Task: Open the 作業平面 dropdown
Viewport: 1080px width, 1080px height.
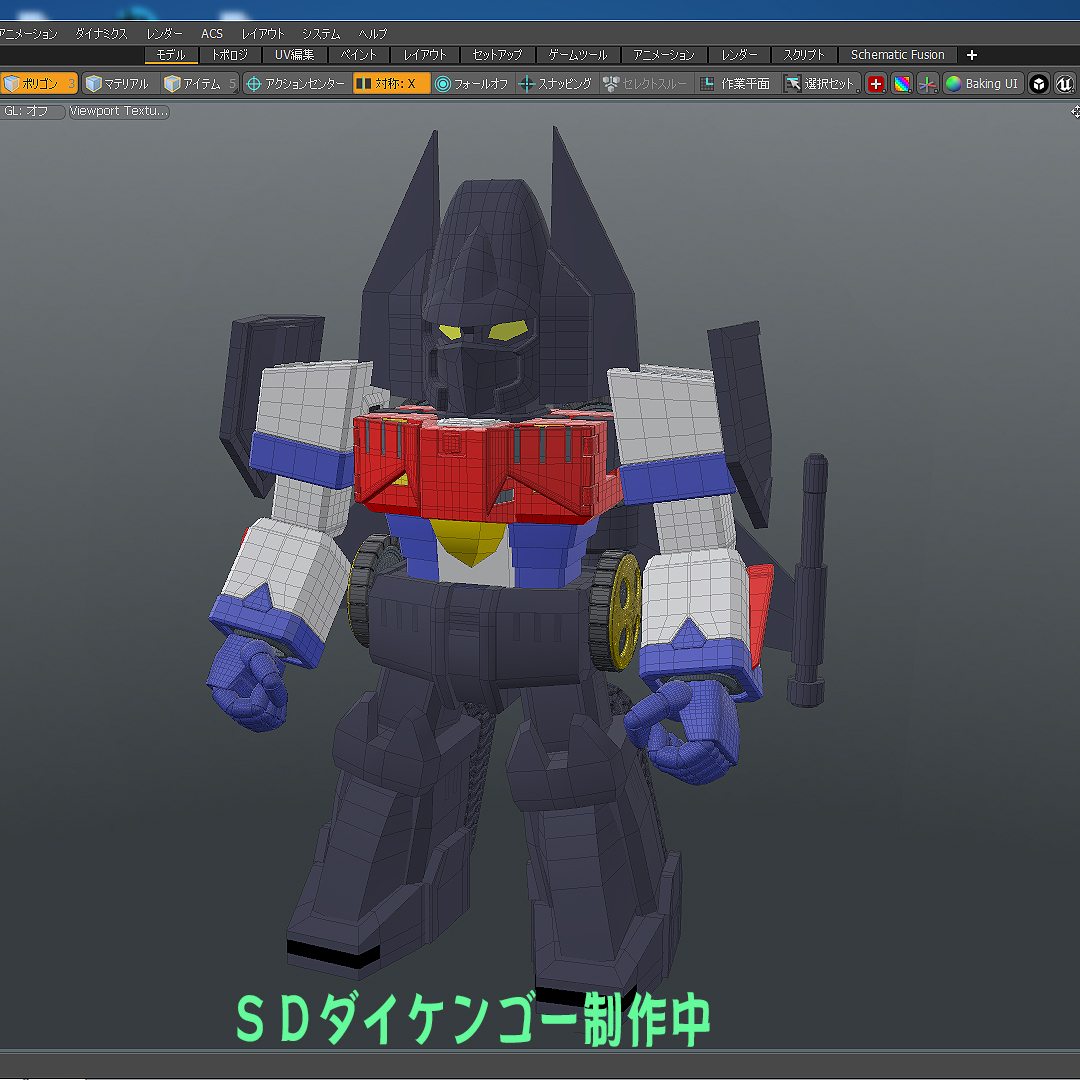Action: click(x=736, y=83)
